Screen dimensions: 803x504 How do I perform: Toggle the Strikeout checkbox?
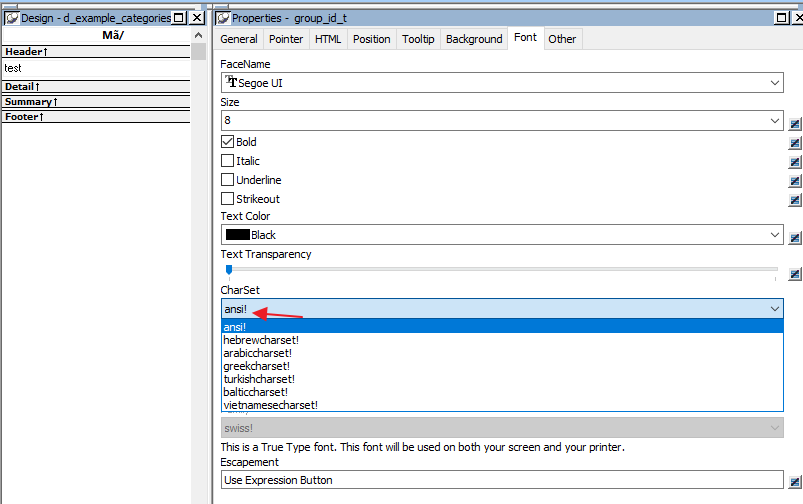coord(227,199)
